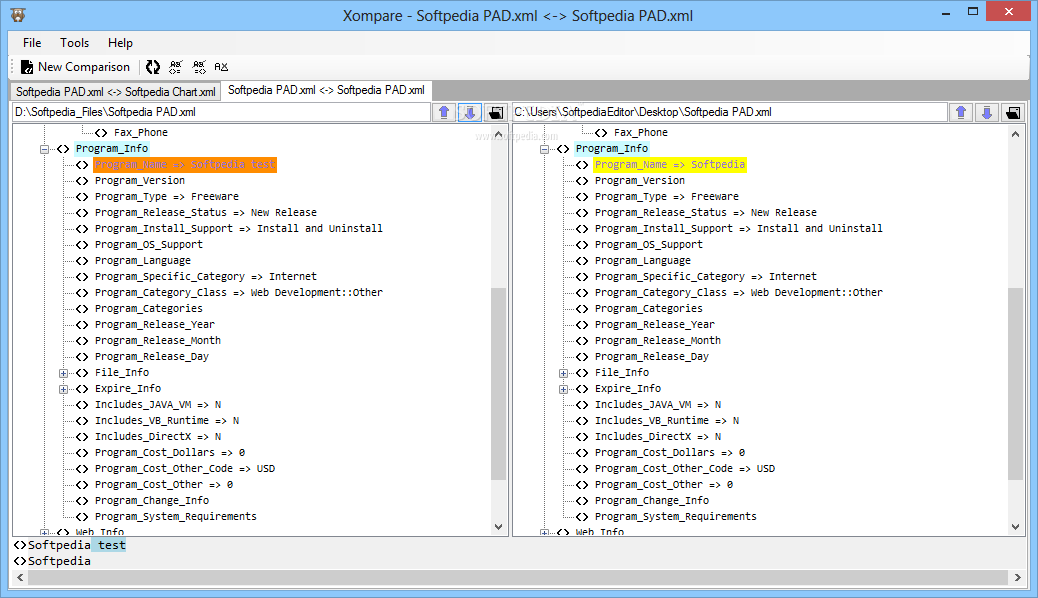
Task: Click right pane next difference down arrow
Action: pyautogui.click(x=986, y=113)
